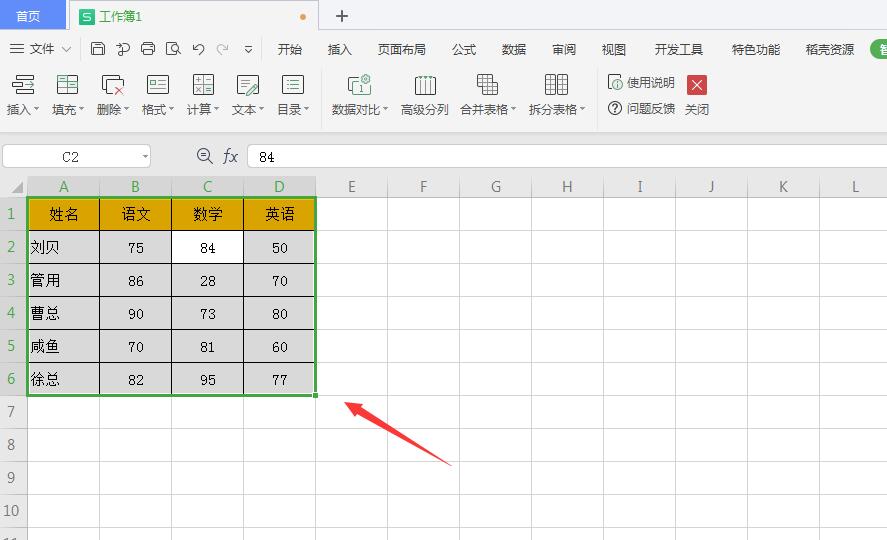Click the 目录 tool icon
The height and width of the screenshot is (540, 887).
click(293, 85)
